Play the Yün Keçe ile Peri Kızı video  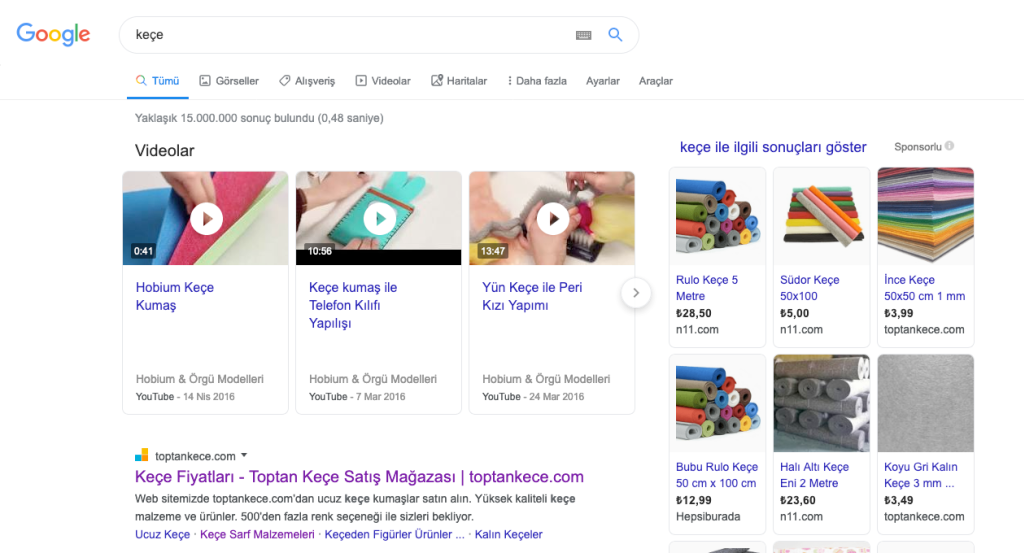tap(552, 218)
